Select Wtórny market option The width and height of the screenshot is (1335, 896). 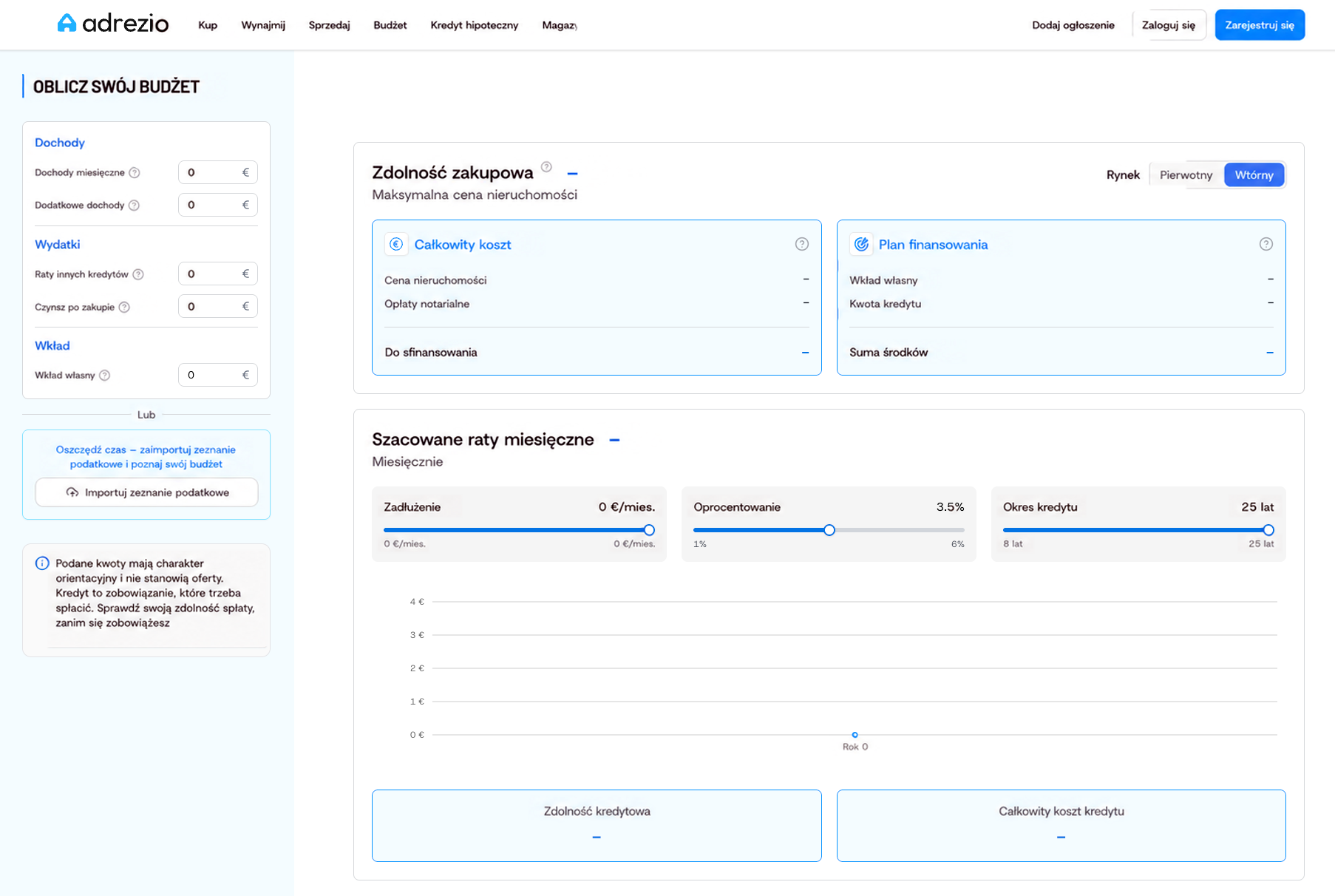pos(1254,175)
